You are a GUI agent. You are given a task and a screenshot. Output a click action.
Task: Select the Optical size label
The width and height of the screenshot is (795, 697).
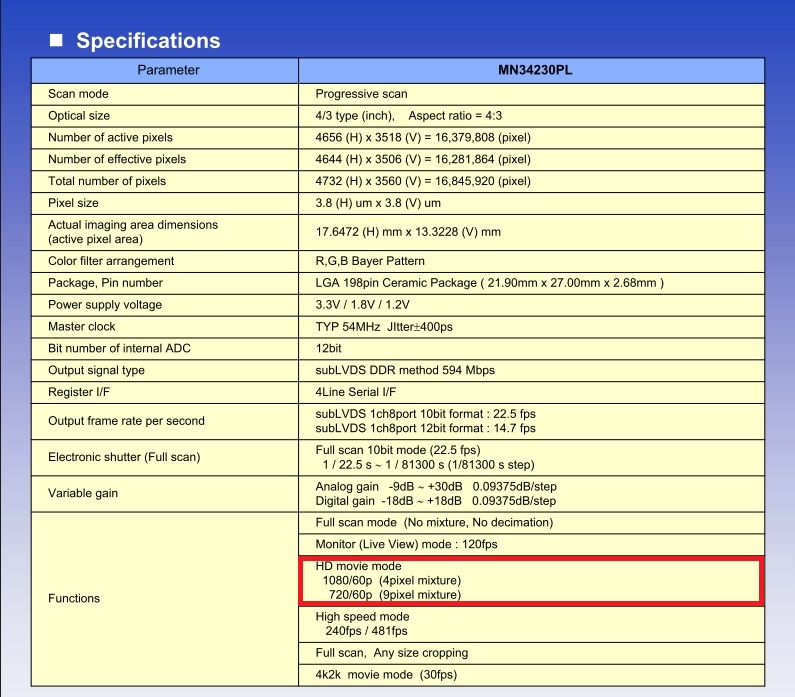(x=79, y=116)
